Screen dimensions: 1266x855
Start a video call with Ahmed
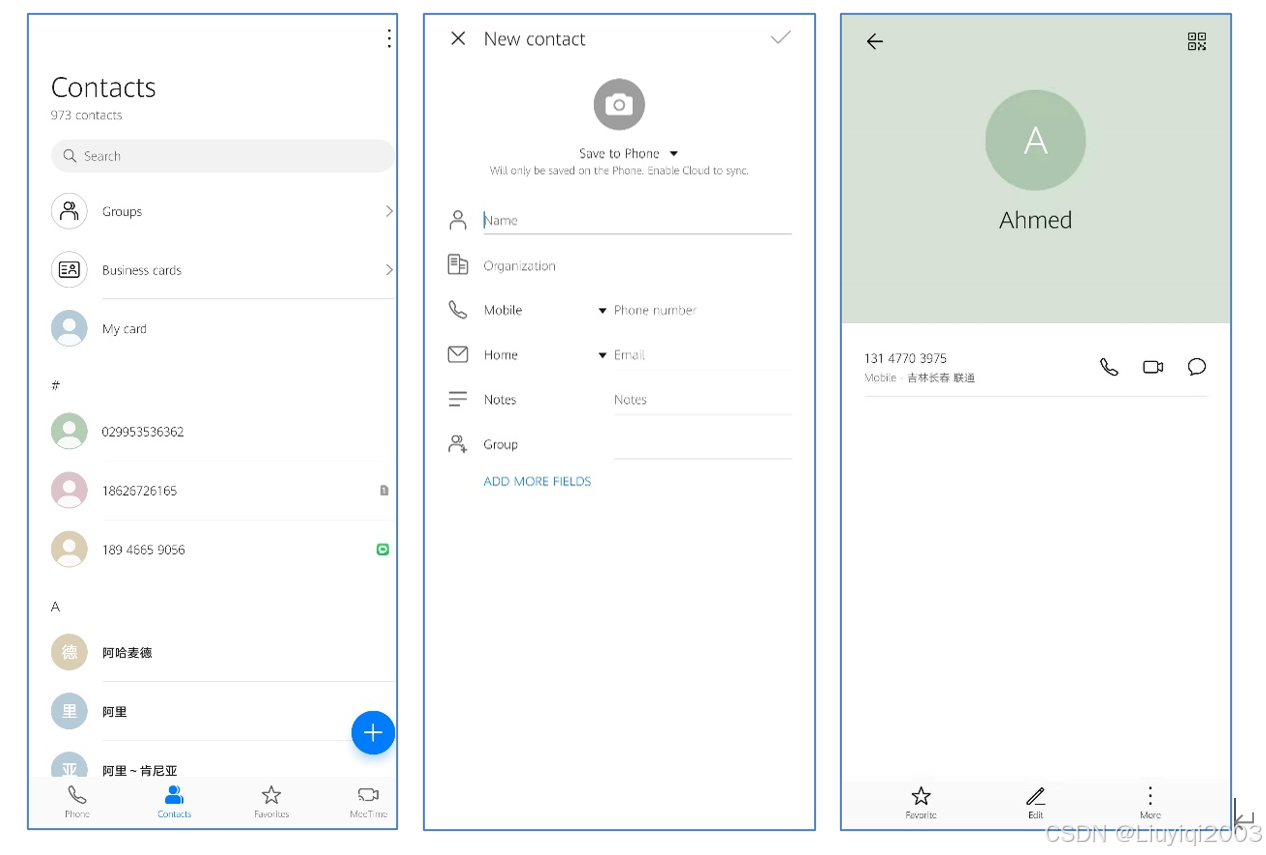click(x=1153, y=367)
